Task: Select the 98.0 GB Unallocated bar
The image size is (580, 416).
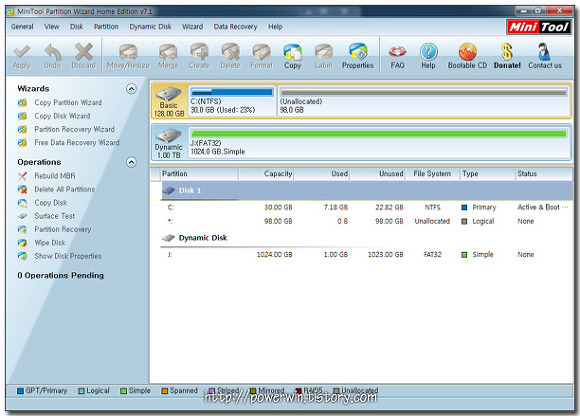Action: coord(424,101)
